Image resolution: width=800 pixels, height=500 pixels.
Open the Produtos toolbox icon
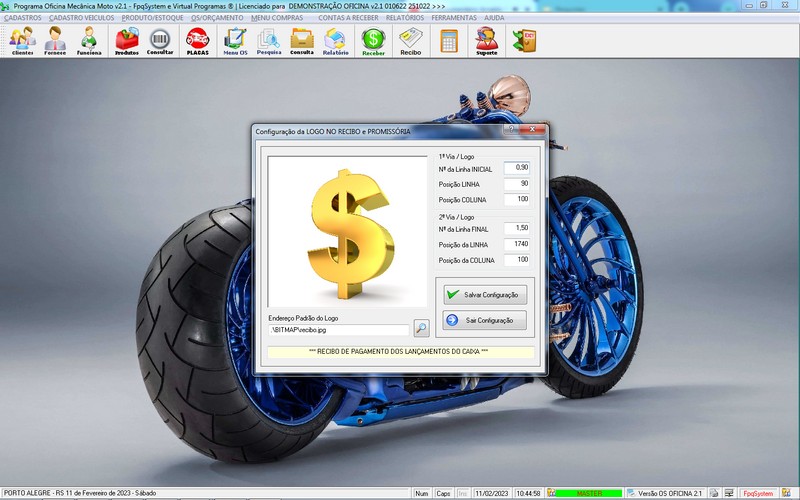coord(127,41)
